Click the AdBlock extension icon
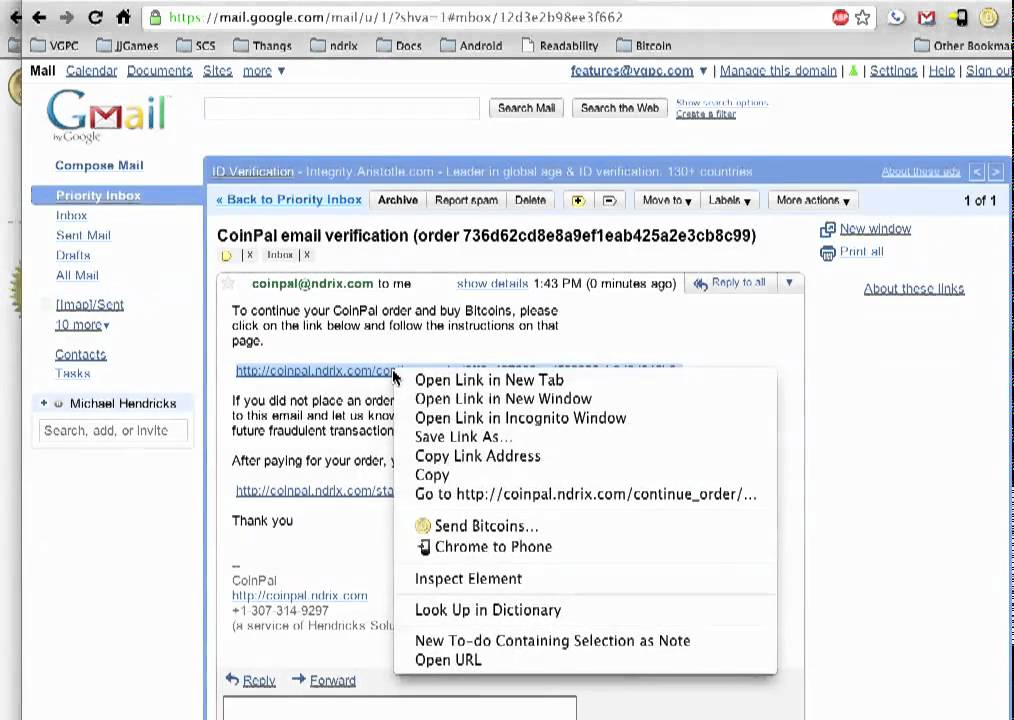Screen dimensions: 1014x720 pyautogui.click(x=840, y=17)
